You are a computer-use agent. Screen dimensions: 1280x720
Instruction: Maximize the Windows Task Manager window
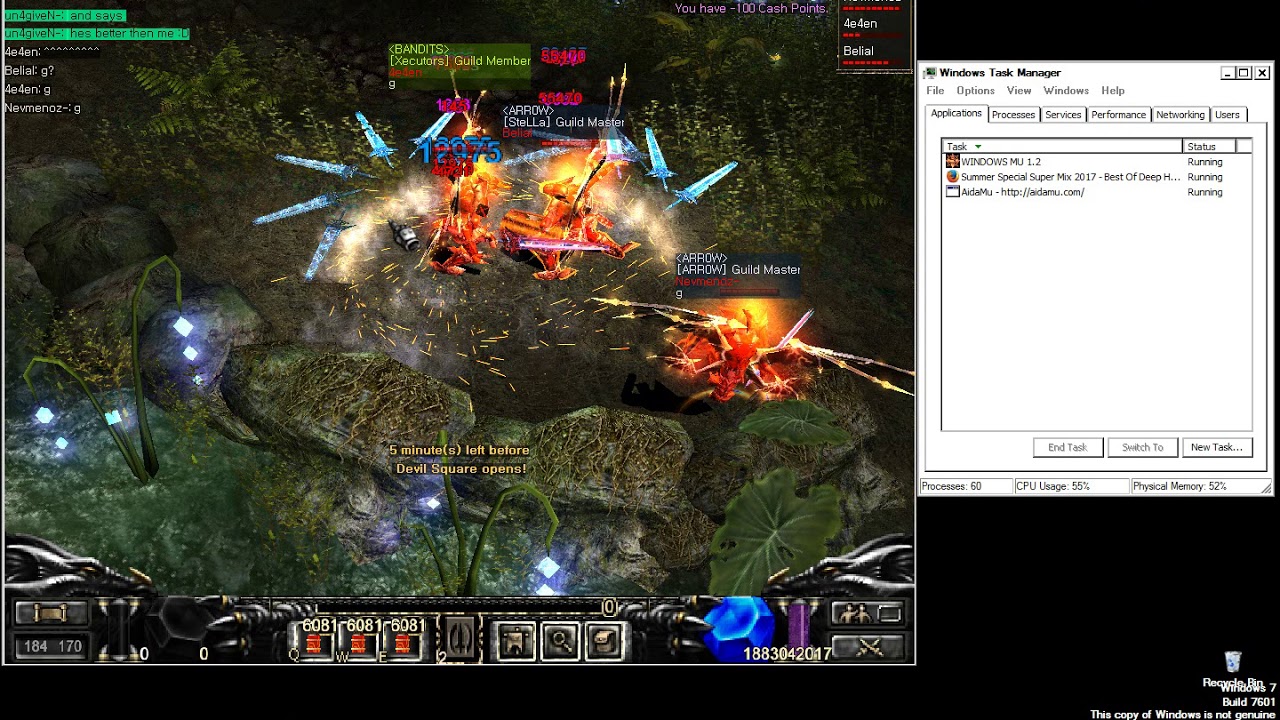tap(1244, 73)
